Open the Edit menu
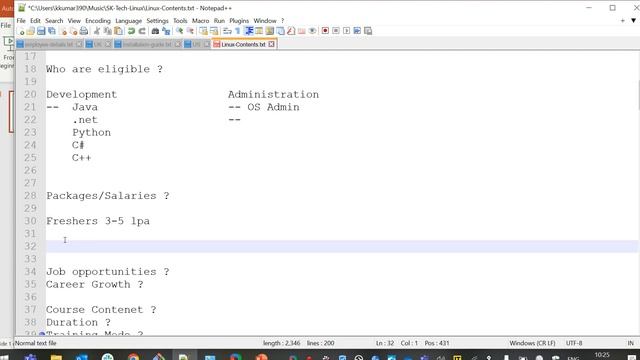Viewport: 640px width, 360px height. [36, 21]
